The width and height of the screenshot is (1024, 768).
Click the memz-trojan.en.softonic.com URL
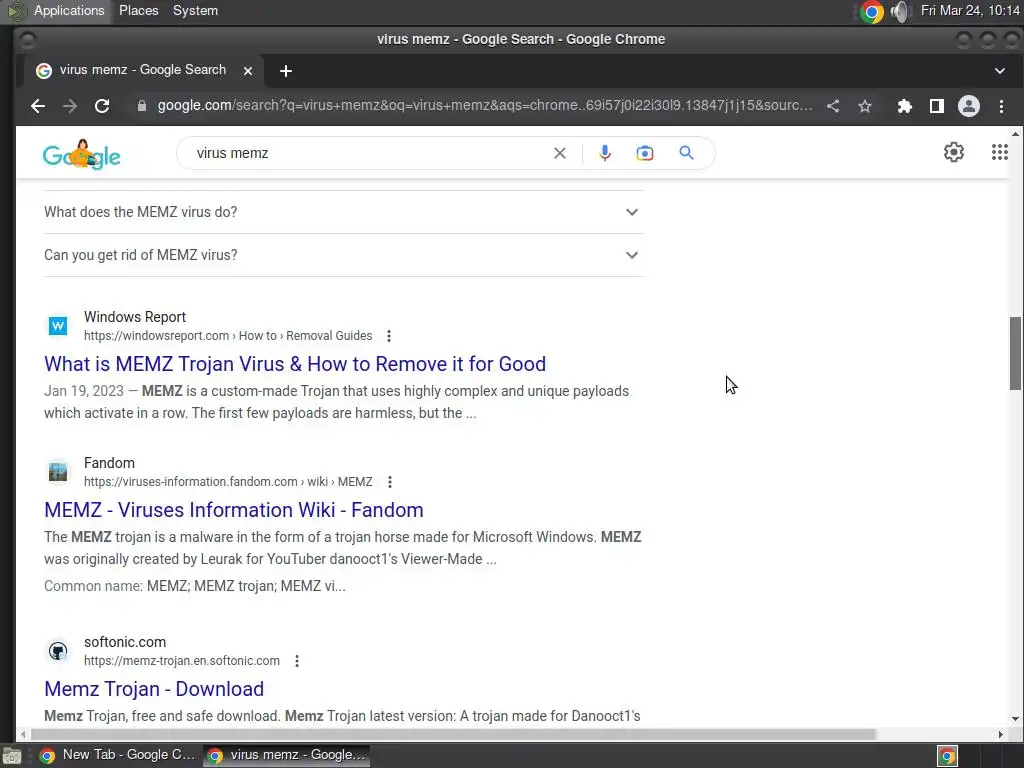(x=182, y=661)
